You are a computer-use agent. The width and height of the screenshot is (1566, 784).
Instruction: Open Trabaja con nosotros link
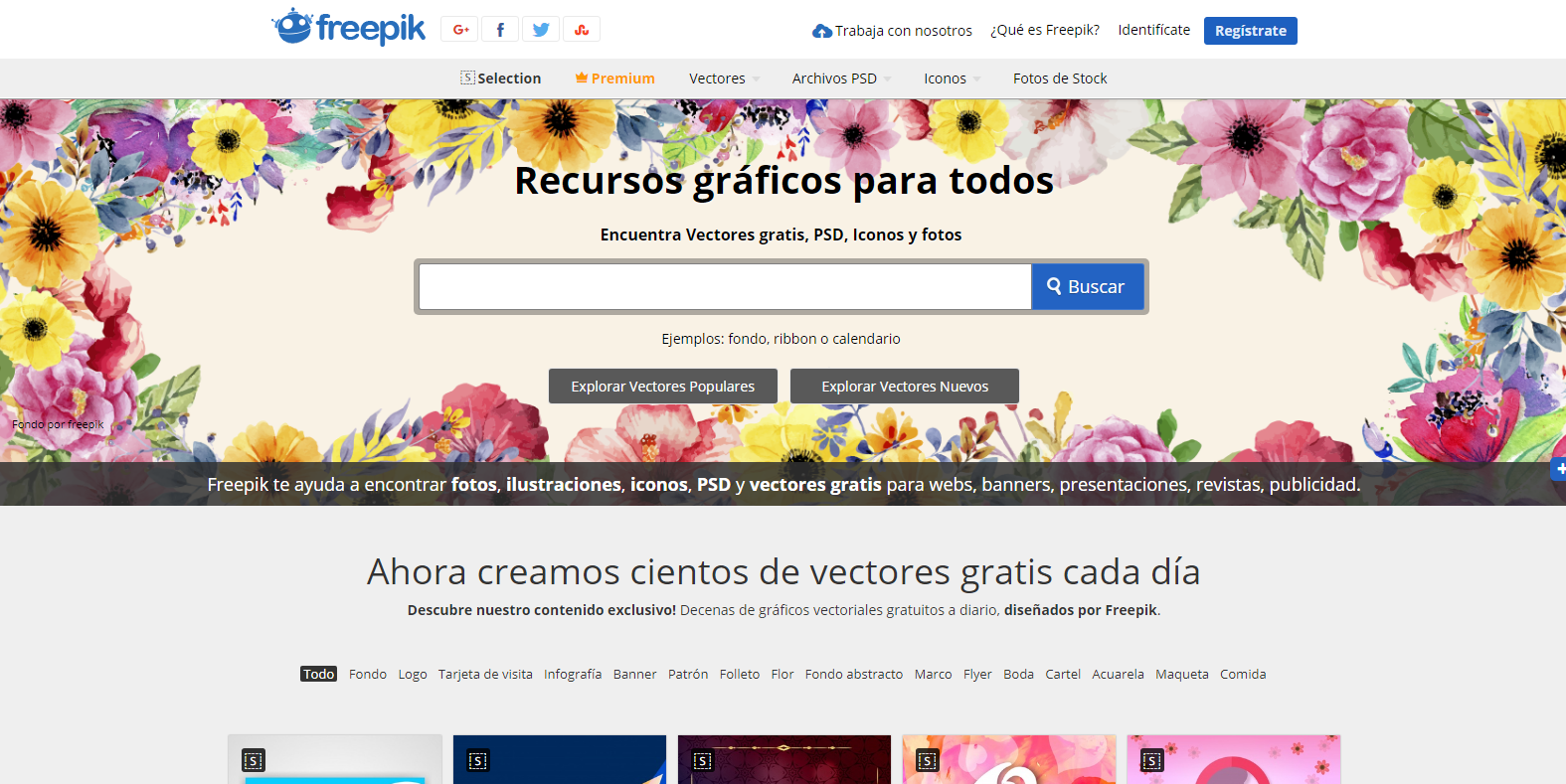click(893, 31)
